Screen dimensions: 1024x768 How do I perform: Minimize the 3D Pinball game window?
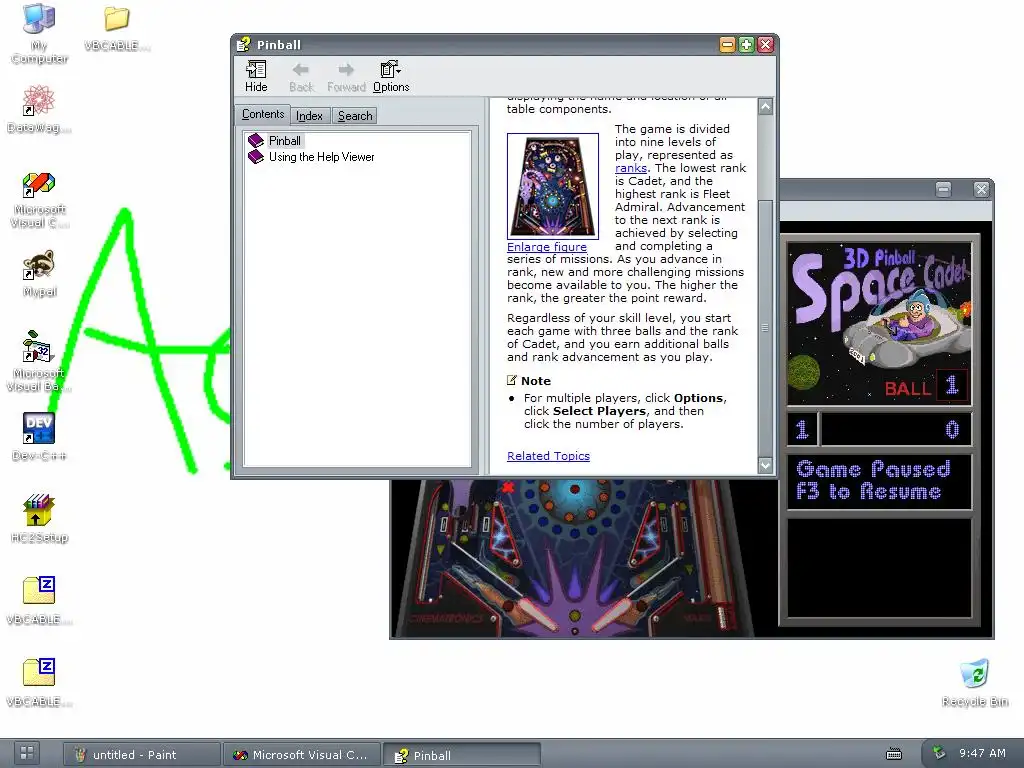coord(944,189)
